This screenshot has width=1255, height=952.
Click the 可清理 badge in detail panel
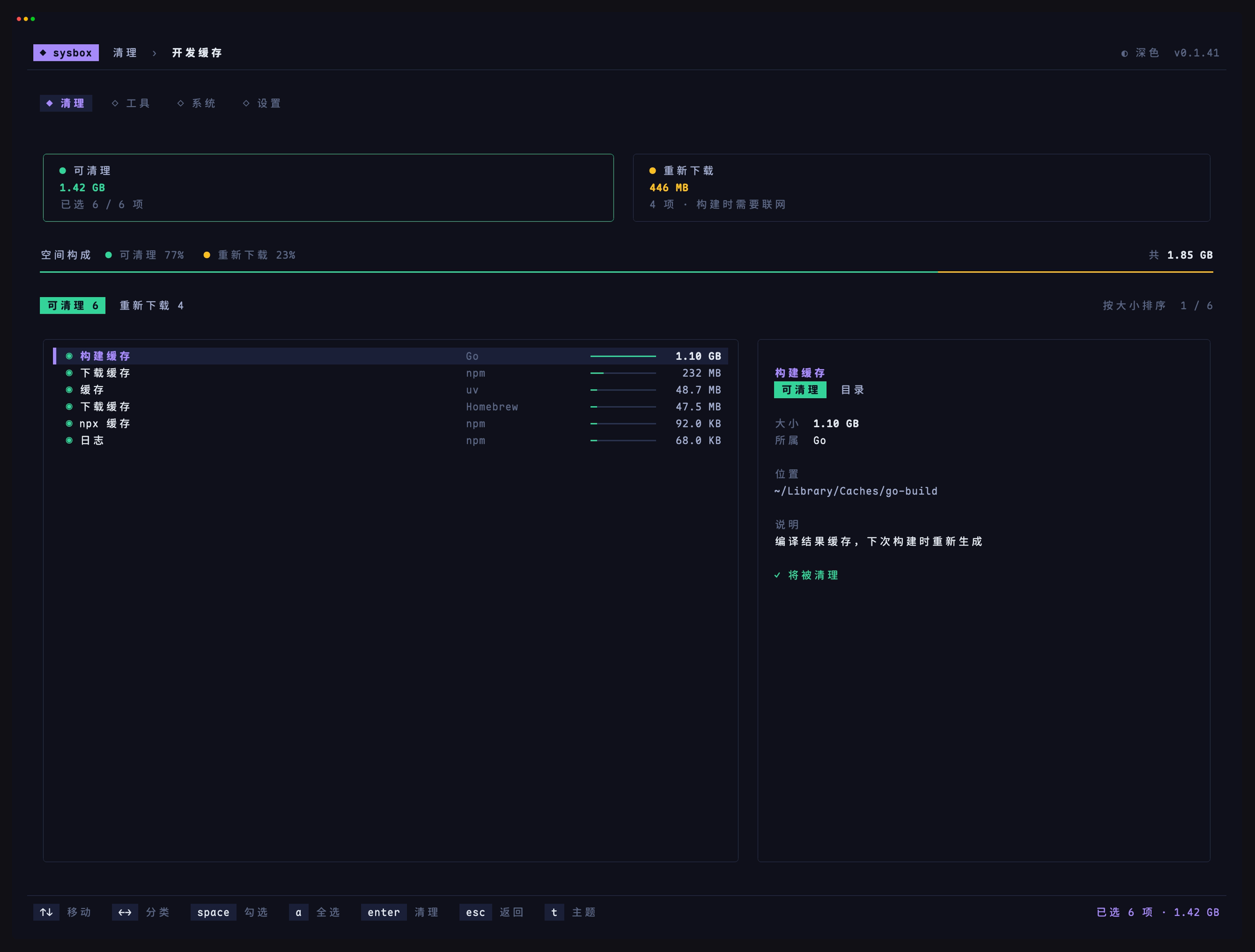(x=800, y=390)
